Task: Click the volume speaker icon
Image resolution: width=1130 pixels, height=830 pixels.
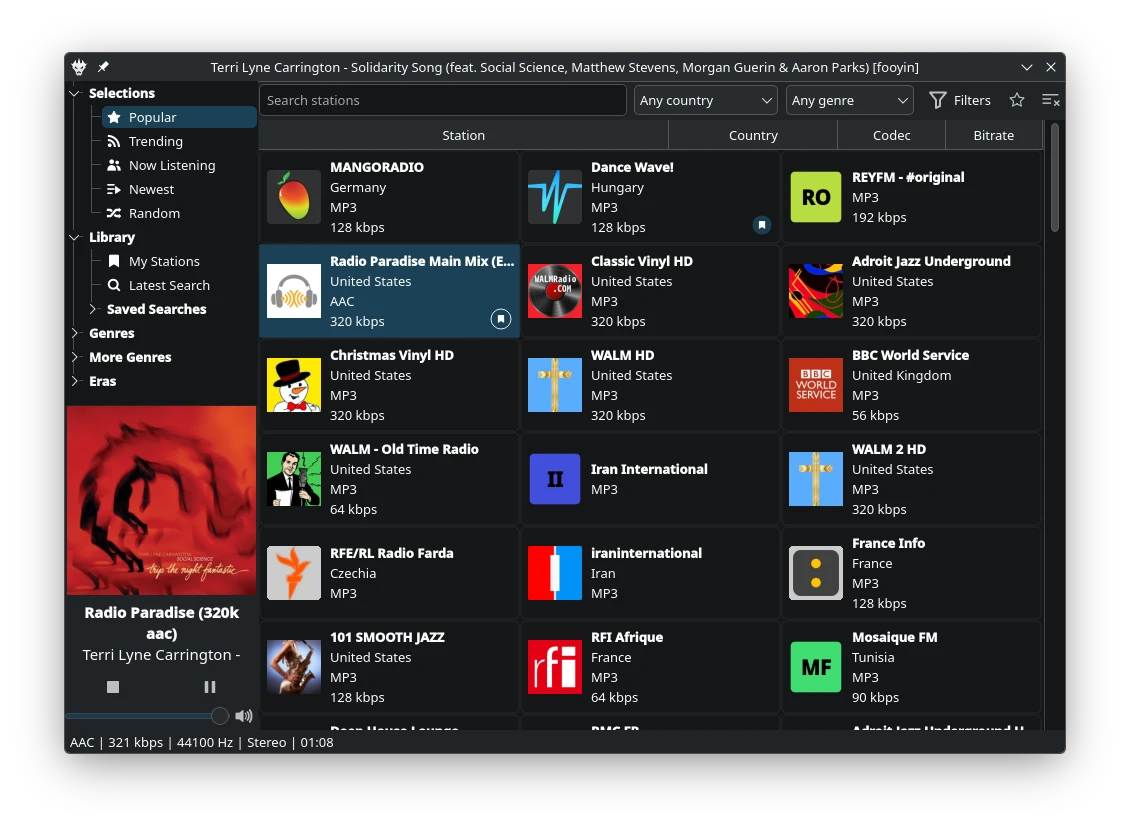Action: click(244, 715)
